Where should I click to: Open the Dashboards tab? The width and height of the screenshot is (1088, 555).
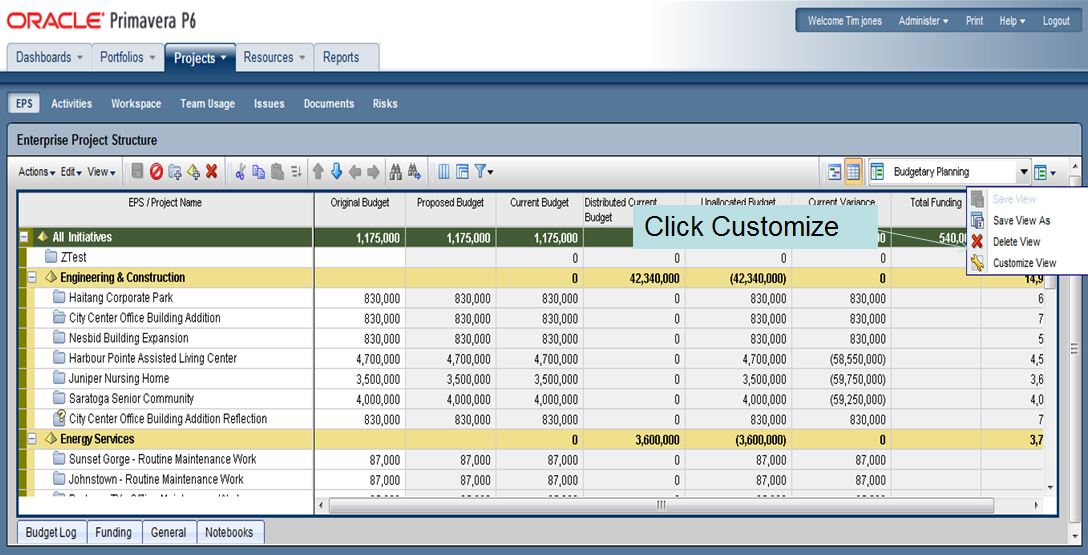pyautogui.click(x=49, y=58)
